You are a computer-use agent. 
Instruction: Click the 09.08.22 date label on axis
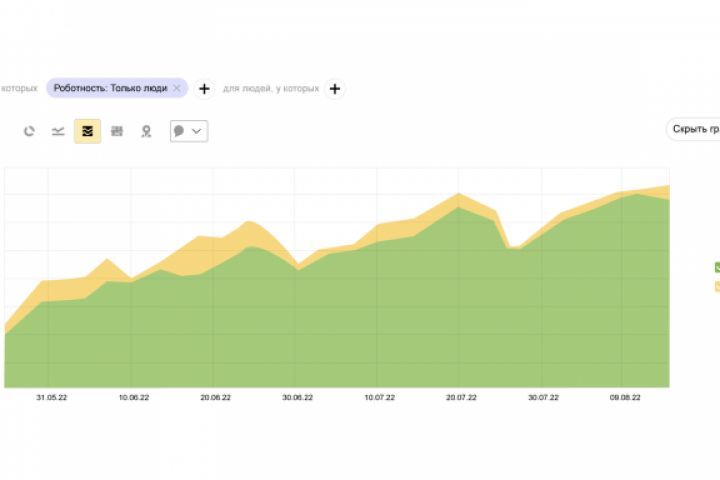[x=624, y=398]
